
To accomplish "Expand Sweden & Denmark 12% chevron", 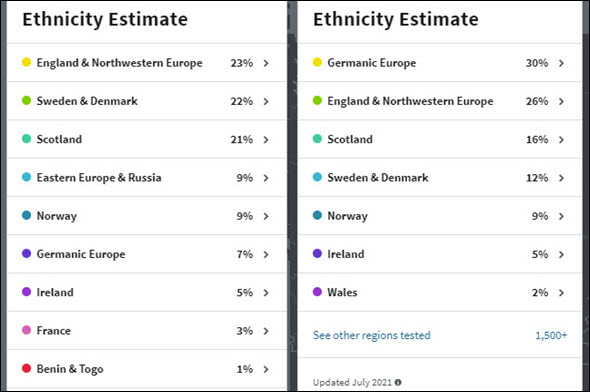I will pos(561,178).
